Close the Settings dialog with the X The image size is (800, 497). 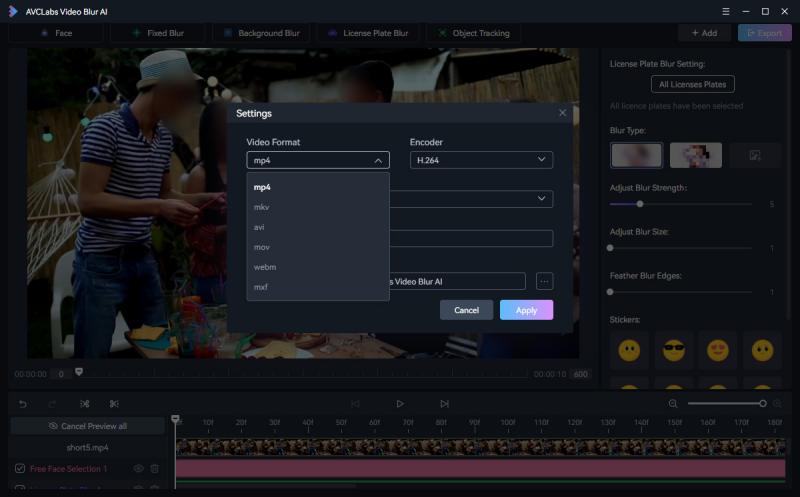tap(562, 113)
